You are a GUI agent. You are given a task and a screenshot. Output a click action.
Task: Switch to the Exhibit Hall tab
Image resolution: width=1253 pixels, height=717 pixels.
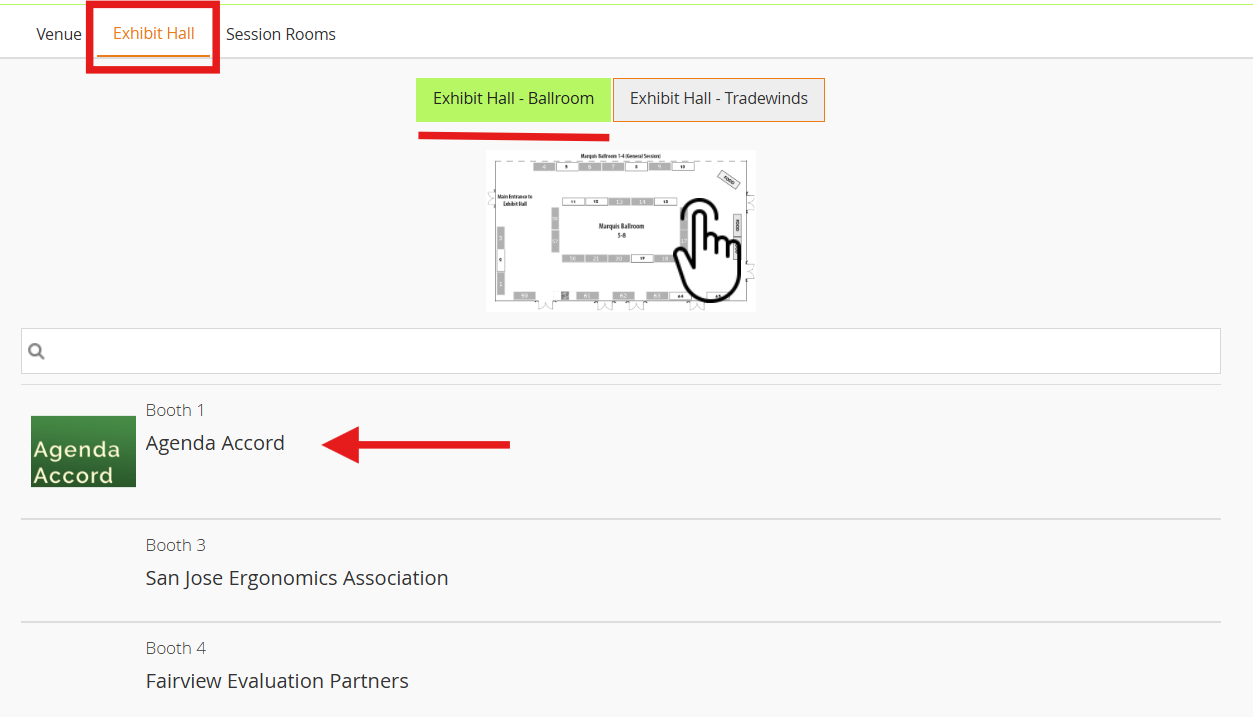point(154,34)
